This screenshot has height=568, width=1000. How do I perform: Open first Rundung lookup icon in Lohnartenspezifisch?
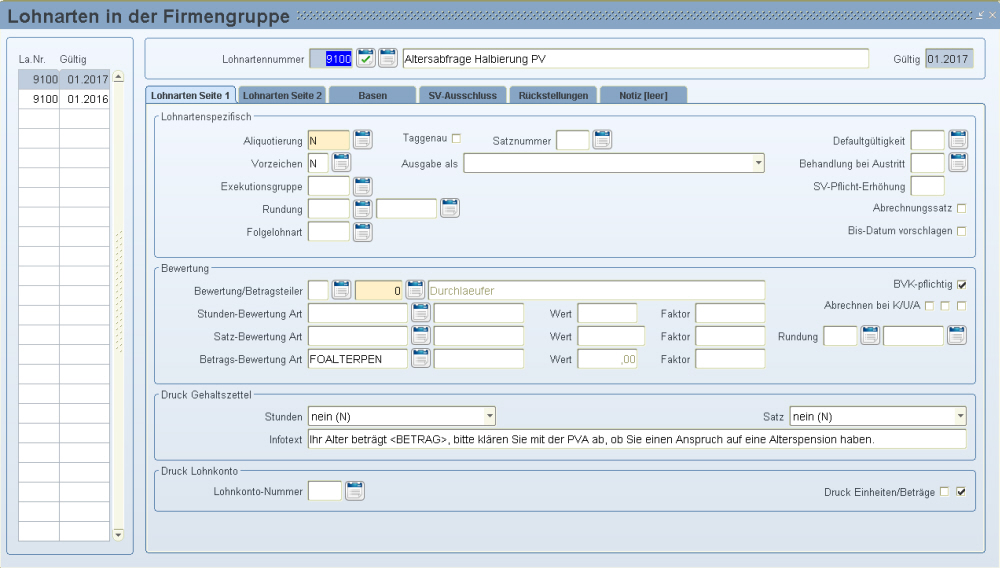point(363,208)
